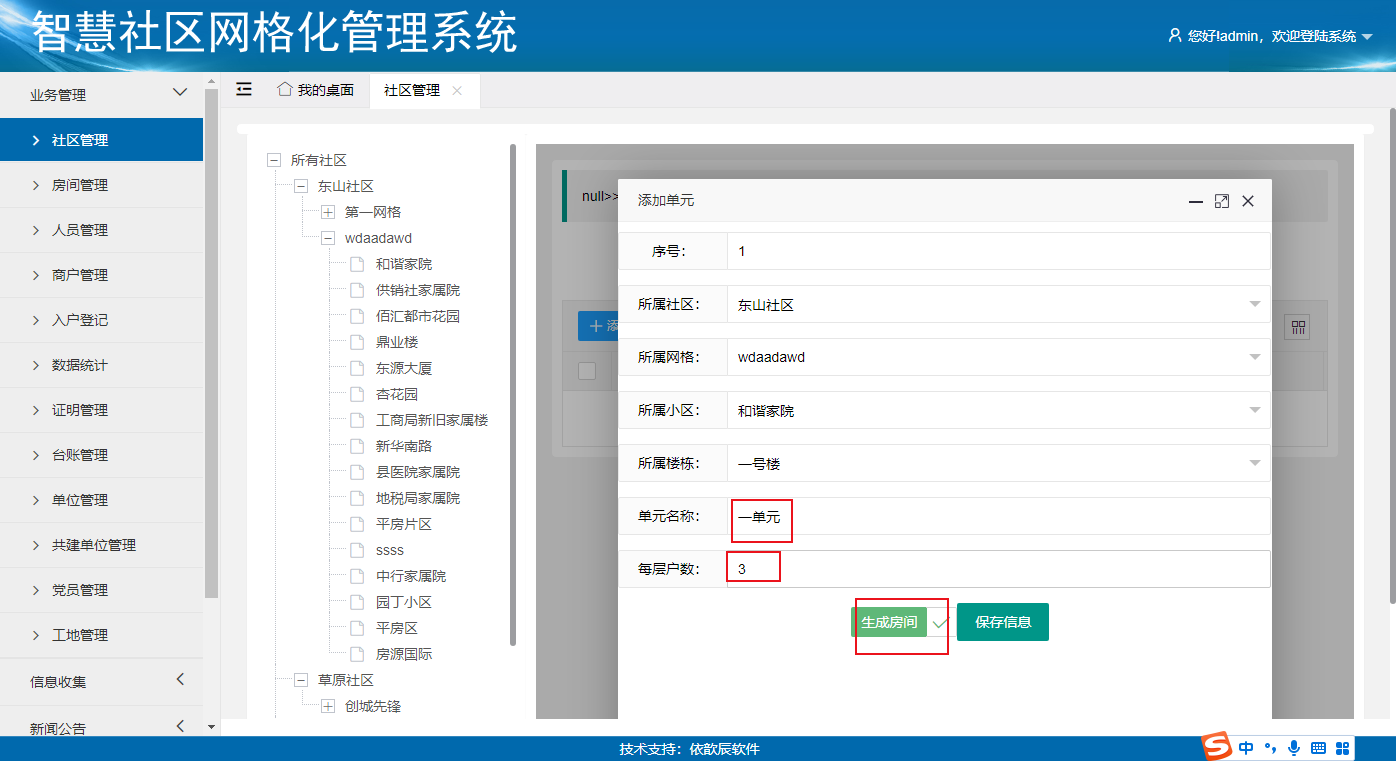1396x761 pixels.
Task: Collapse the 东山社区 tree node
Action: (x=301, y=186)
